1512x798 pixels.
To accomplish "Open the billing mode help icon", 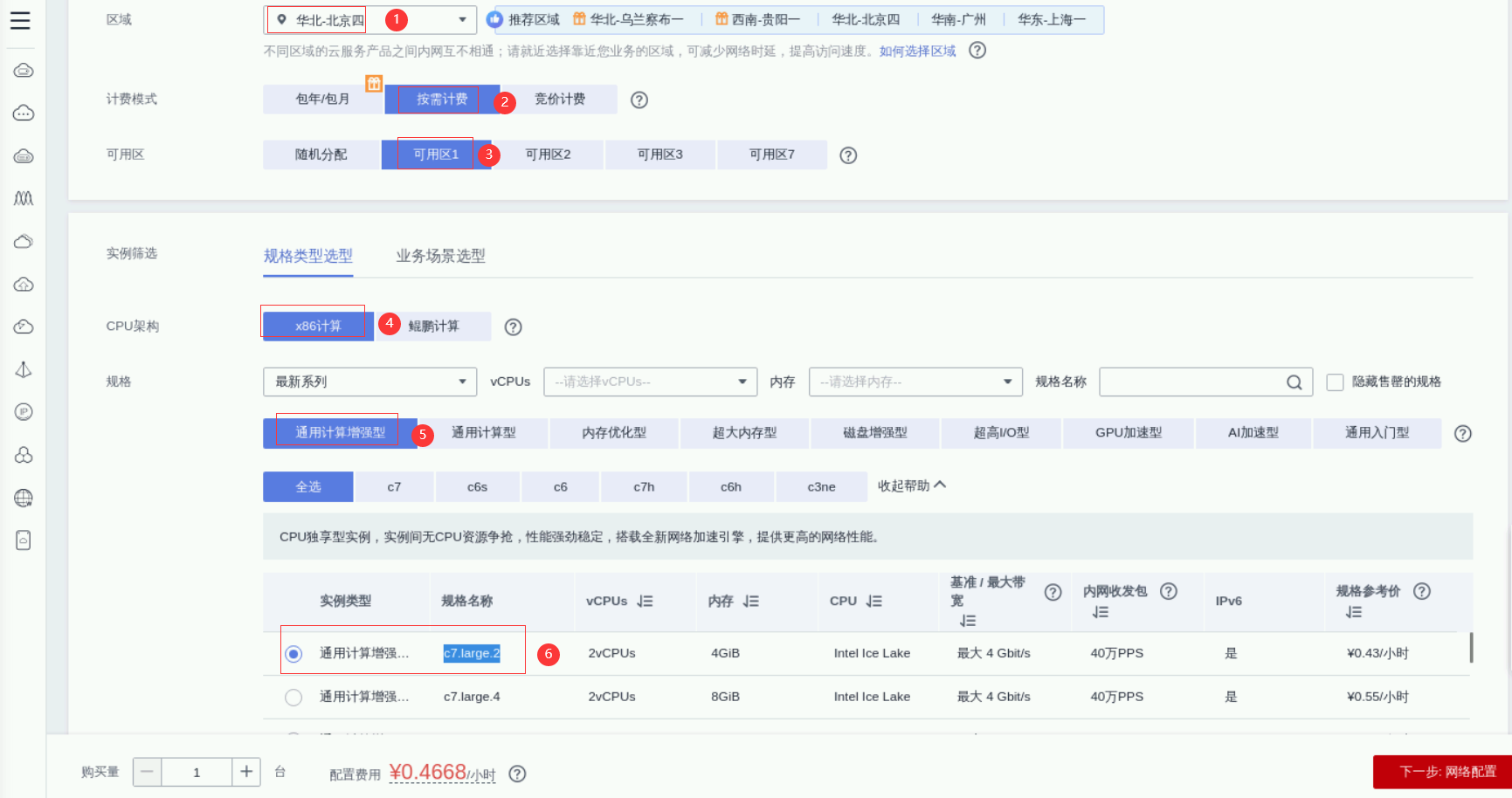I will tap(639, 100).
